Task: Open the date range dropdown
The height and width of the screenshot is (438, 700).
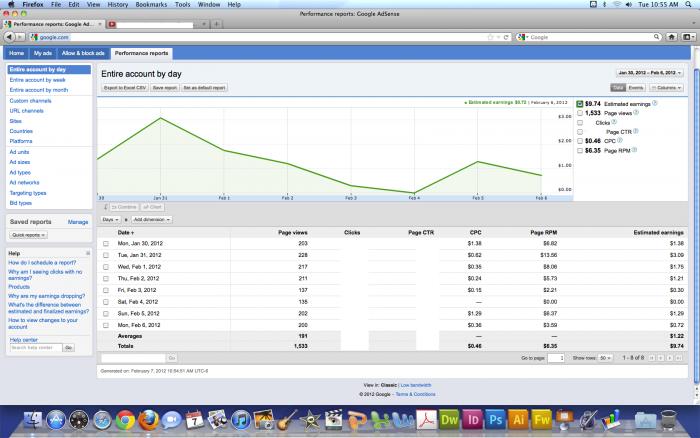Action: (650, 73)
